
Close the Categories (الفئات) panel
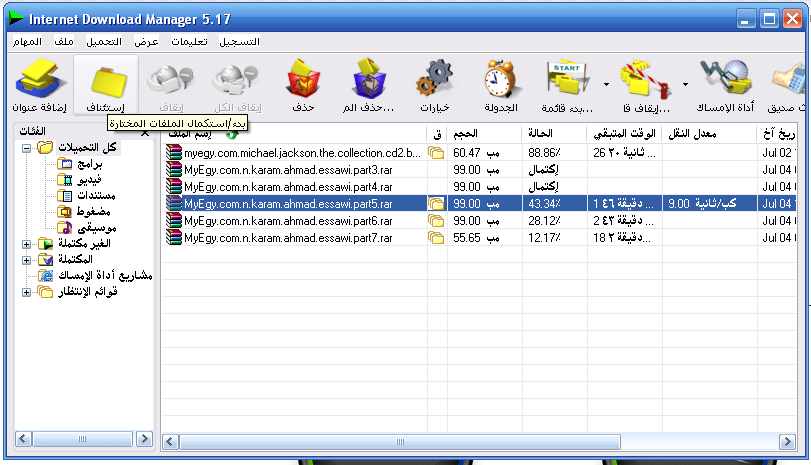click(145, 133)
